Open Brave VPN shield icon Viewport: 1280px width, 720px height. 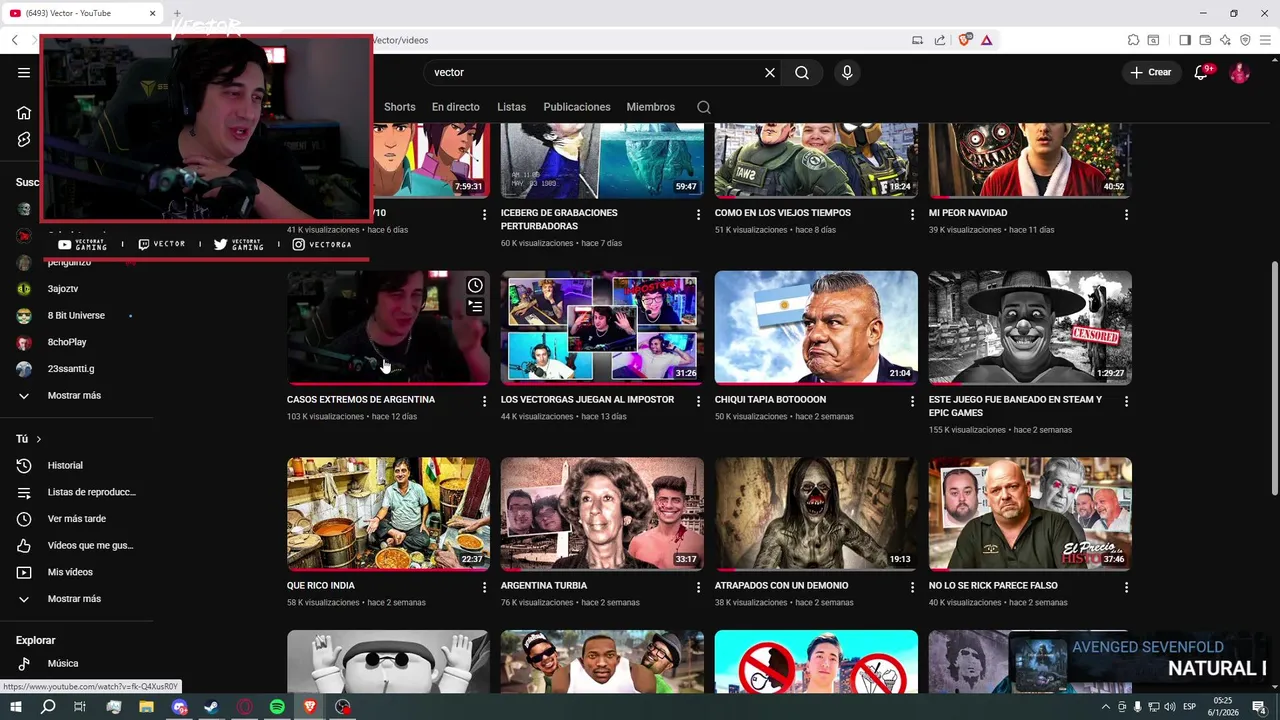click(x=1245, y=40)
